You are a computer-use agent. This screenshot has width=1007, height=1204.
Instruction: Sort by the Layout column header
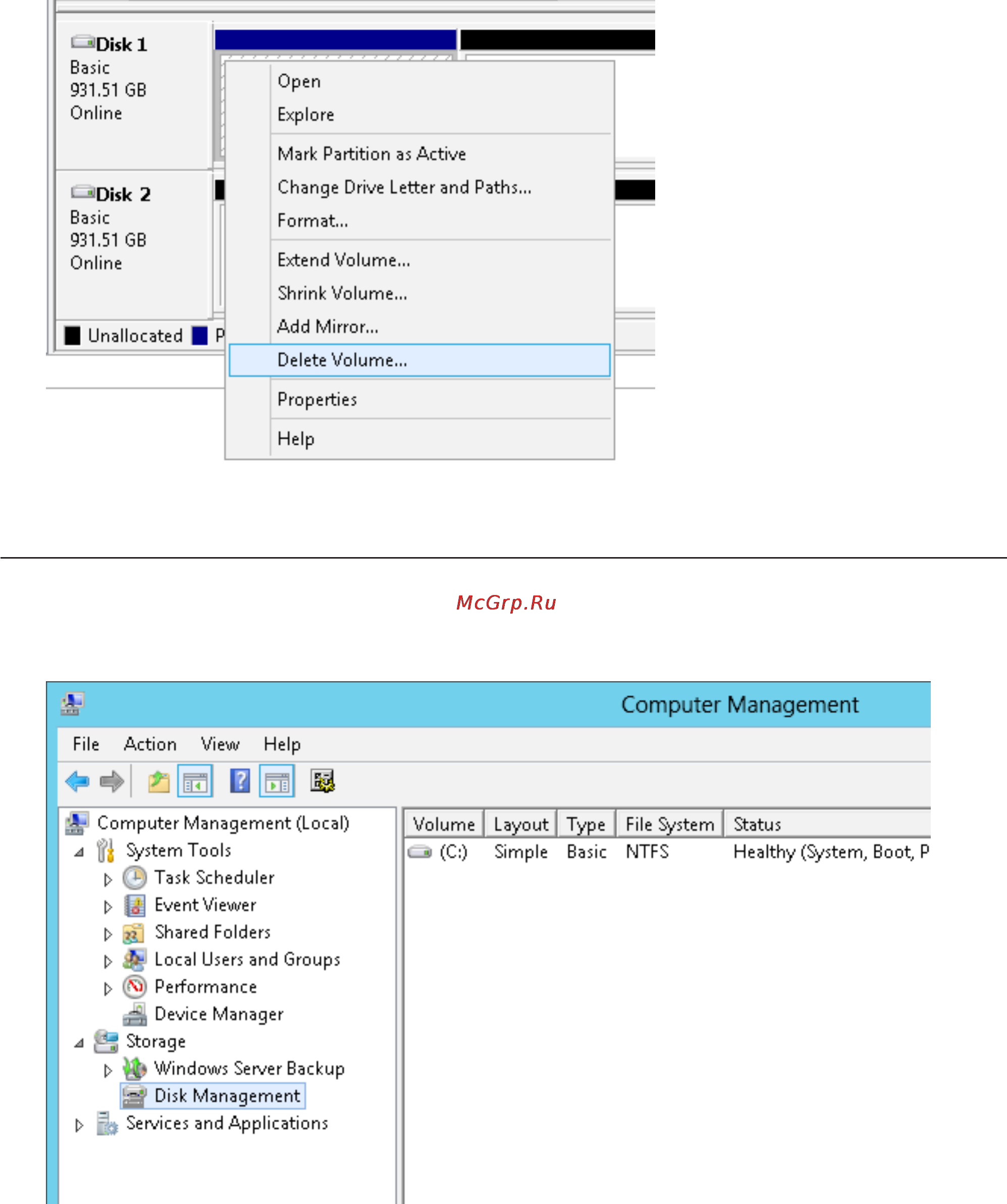click(521, 824)
